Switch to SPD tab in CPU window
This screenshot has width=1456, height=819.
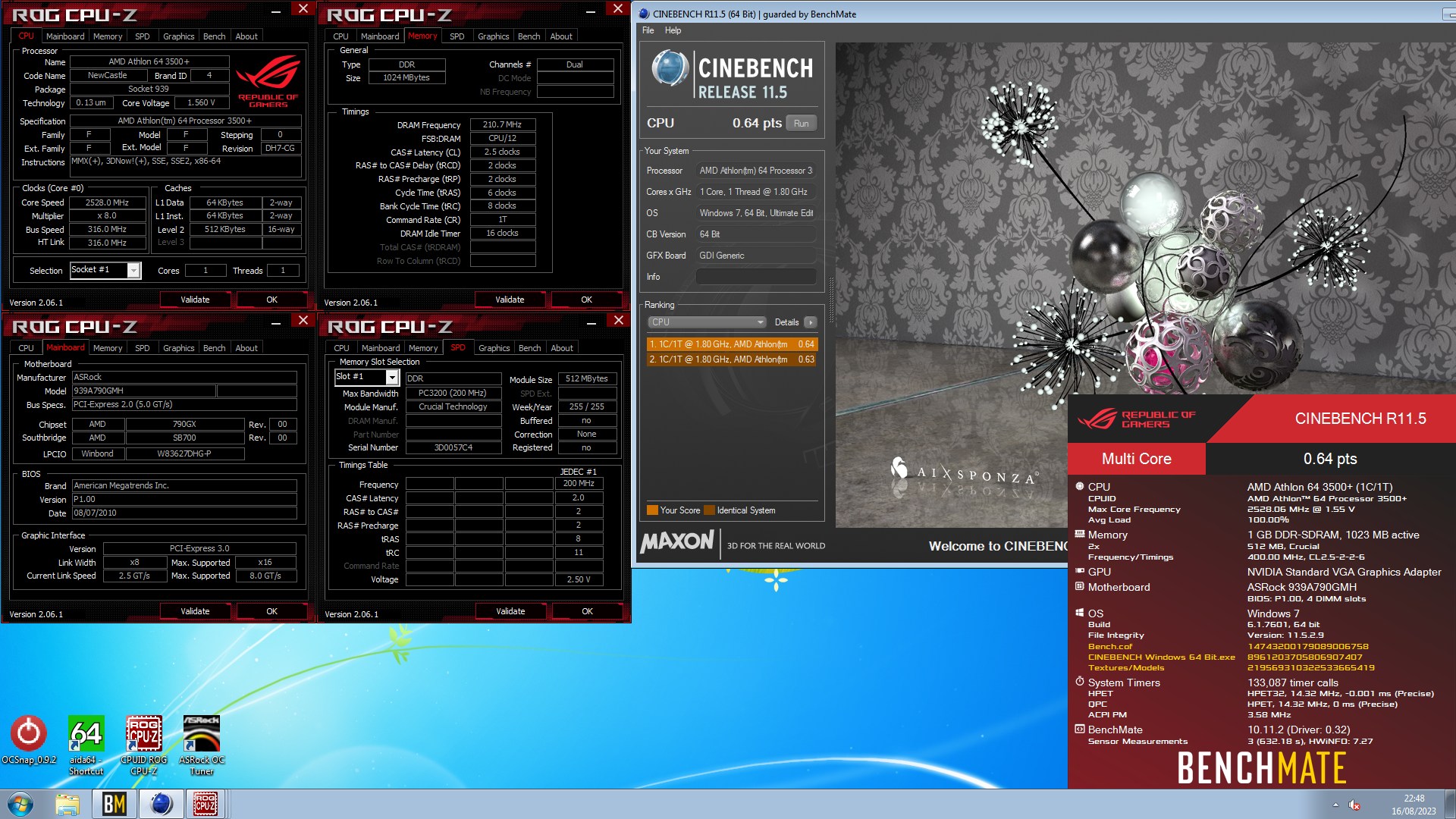point(142,36)
